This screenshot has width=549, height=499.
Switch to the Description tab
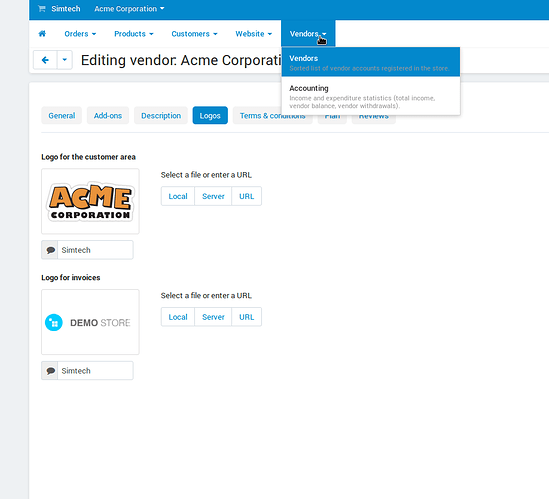pos(161,116)
